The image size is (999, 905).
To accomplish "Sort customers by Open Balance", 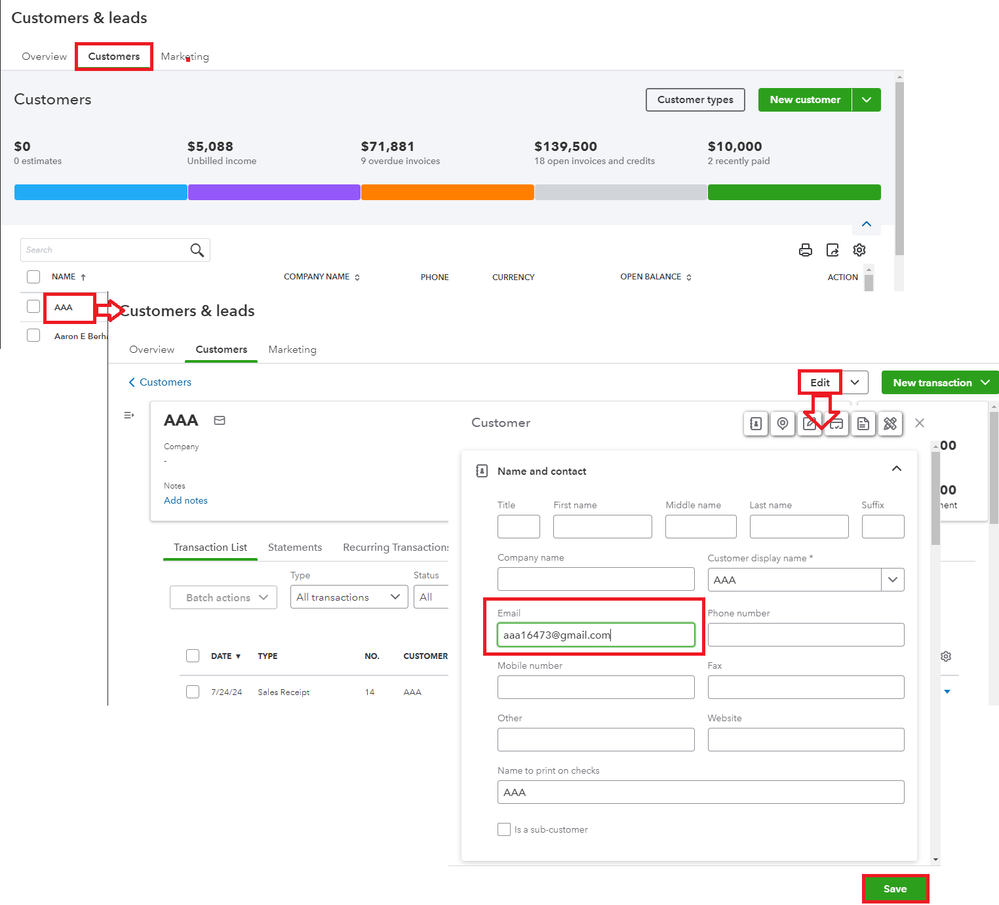I will pyautogui.click(x=656, y=277).
